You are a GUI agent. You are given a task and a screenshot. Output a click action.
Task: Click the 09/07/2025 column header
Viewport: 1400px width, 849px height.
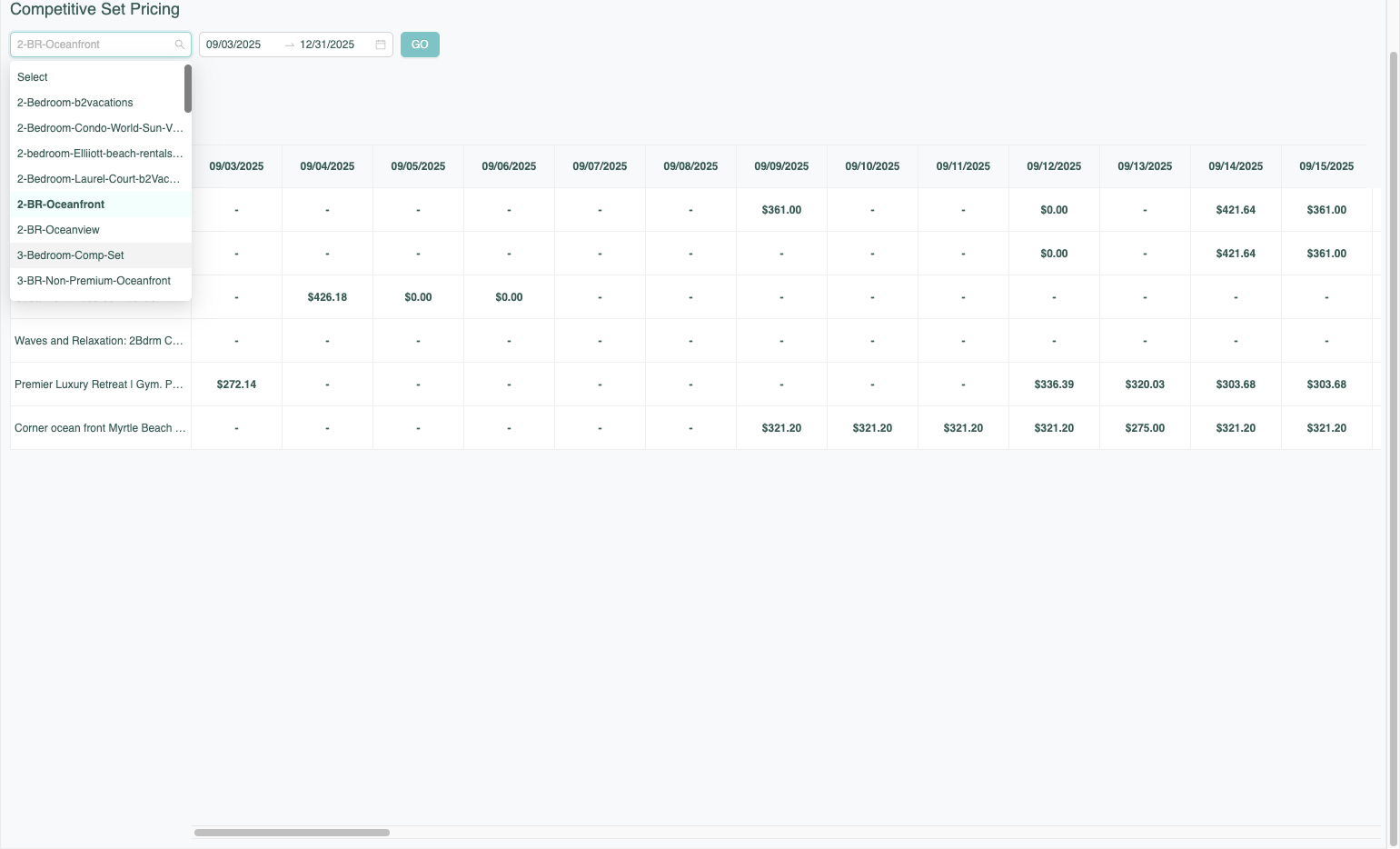tap(600, 166)
